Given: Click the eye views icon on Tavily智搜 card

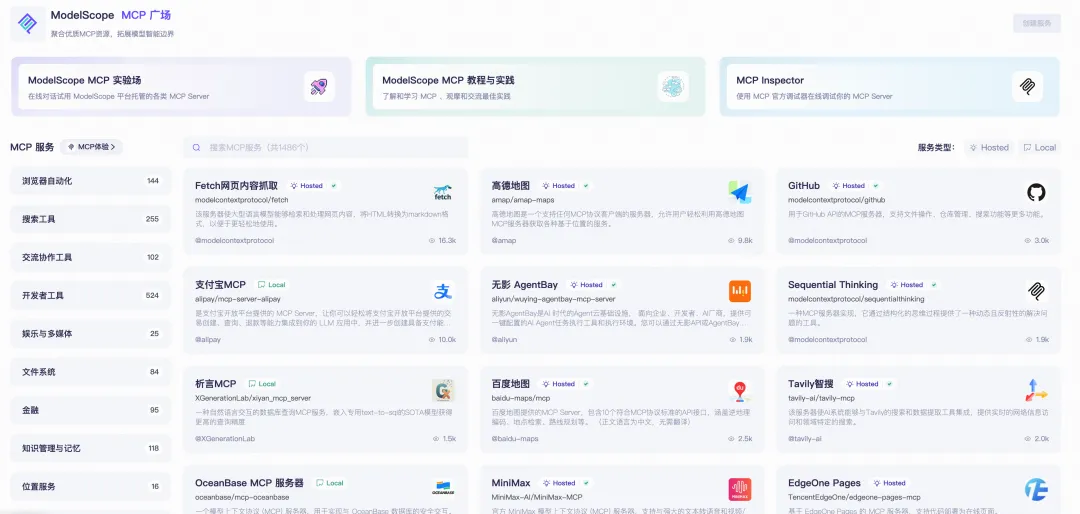Looking at the screenshot, I should point(1028,439).
